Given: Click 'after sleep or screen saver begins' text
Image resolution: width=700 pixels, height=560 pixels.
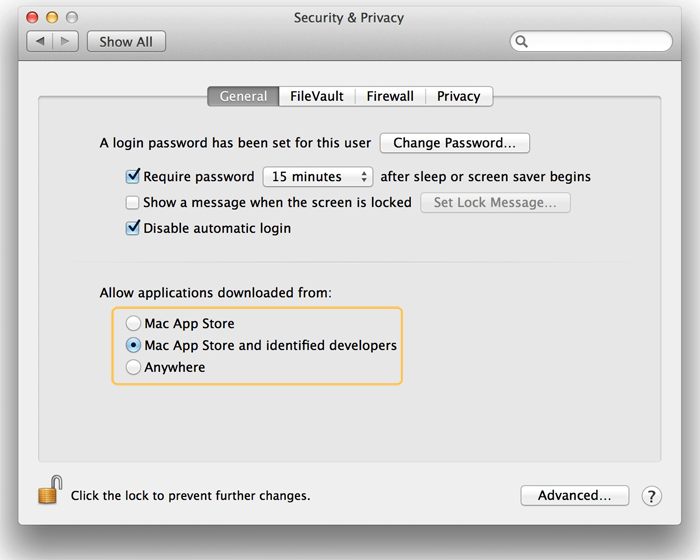Looking at the screenshot, I should click(485, 176).
